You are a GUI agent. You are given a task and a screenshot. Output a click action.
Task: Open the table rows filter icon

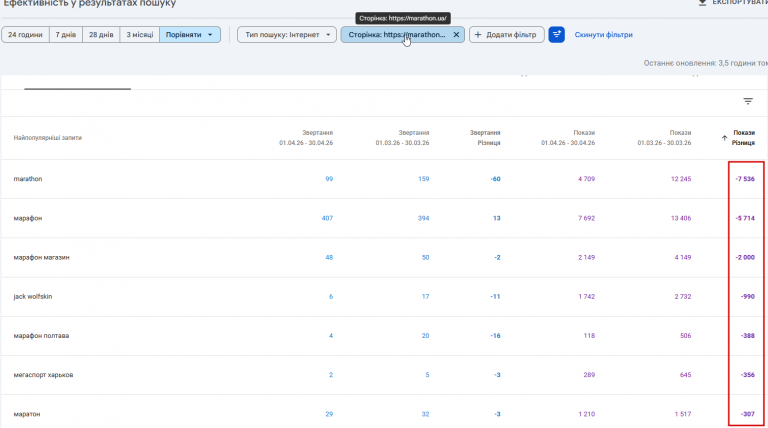tap(748, 101)
